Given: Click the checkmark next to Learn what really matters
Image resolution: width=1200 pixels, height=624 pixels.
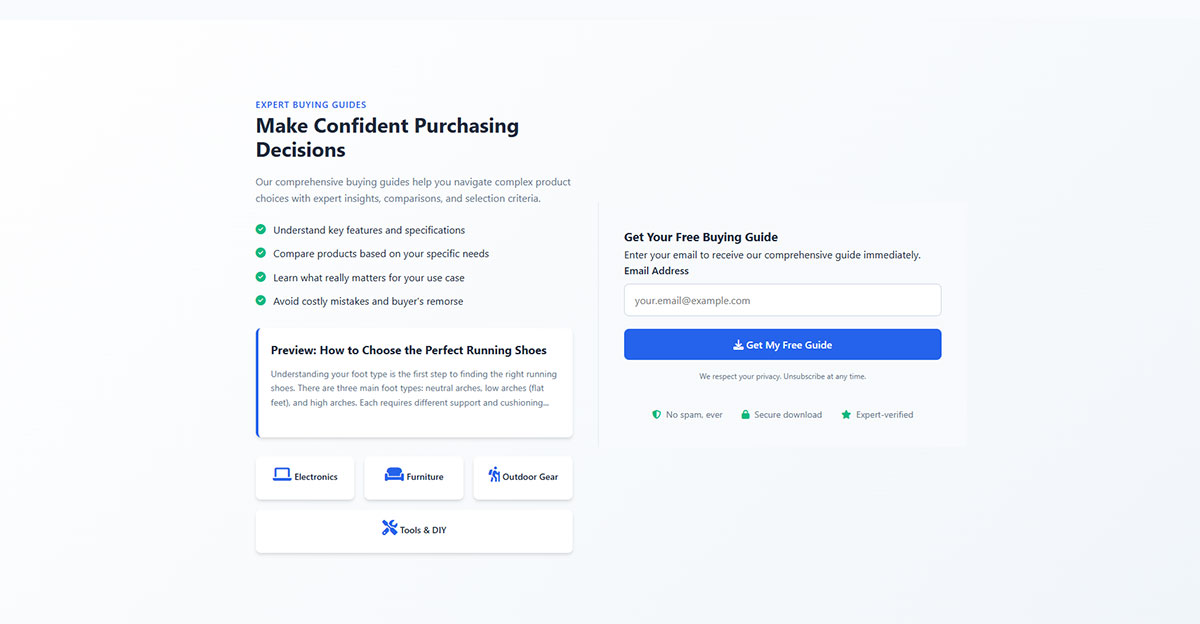Looking at the screenshot, I should tap(261, 277).
